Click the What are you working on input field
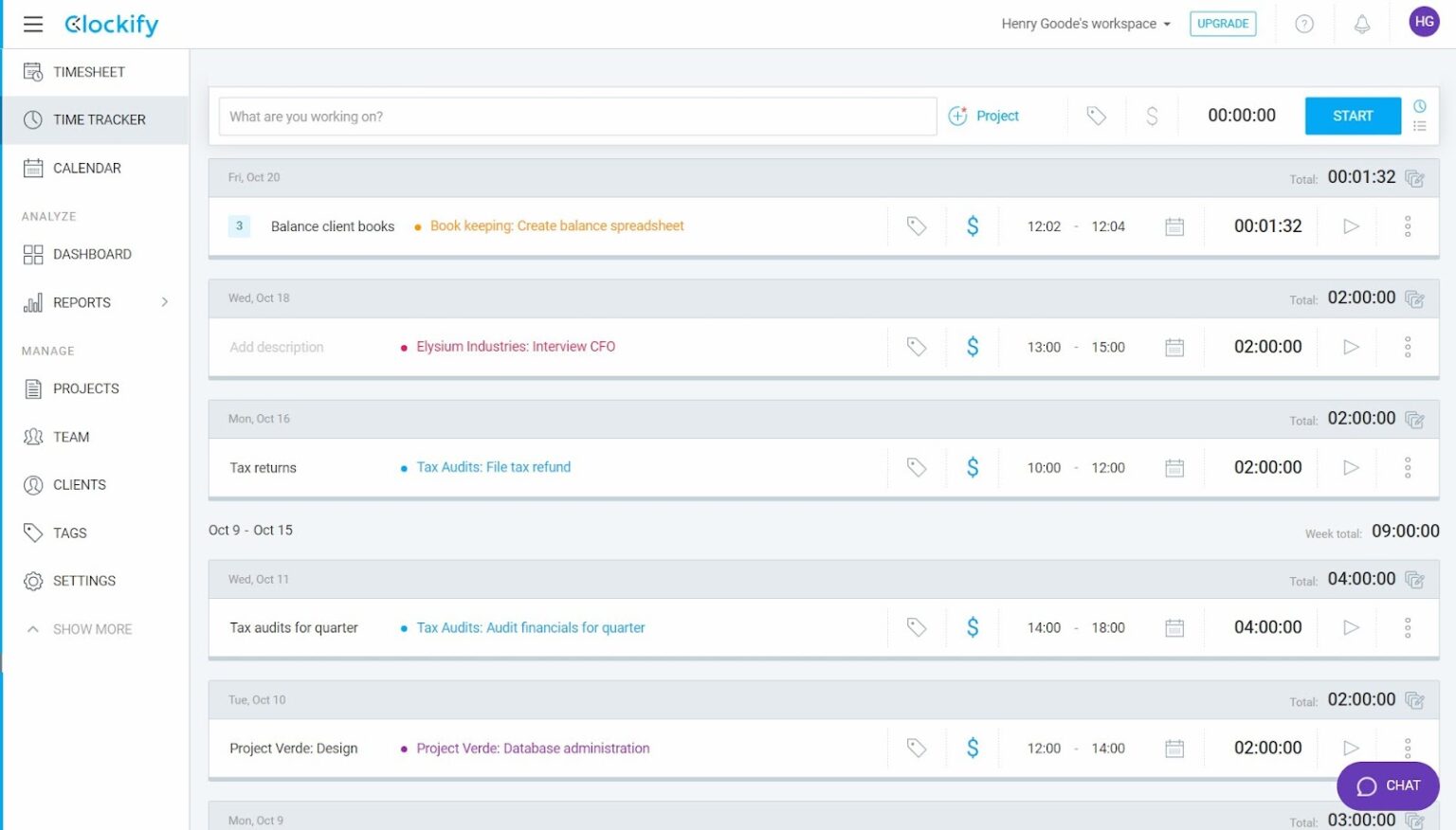 tap(576, 116)
